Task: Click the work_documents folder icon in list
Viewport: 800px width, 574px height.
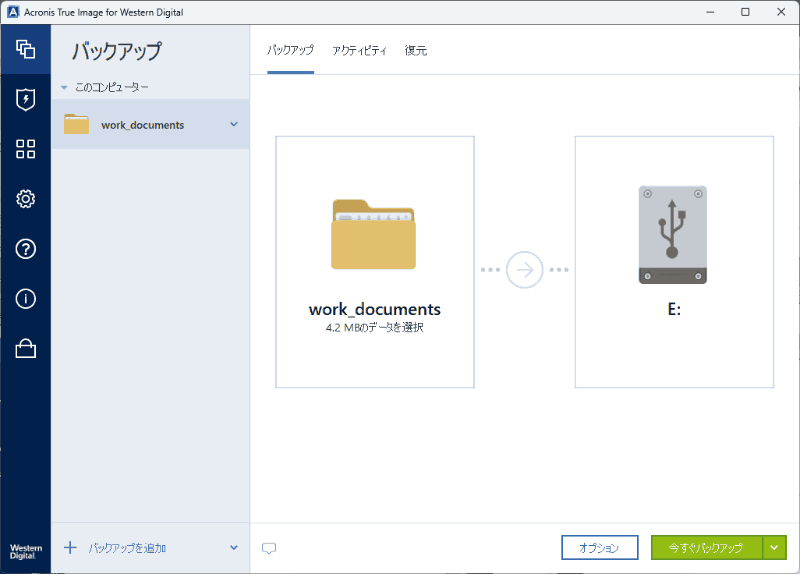Action: click(77, 124)
